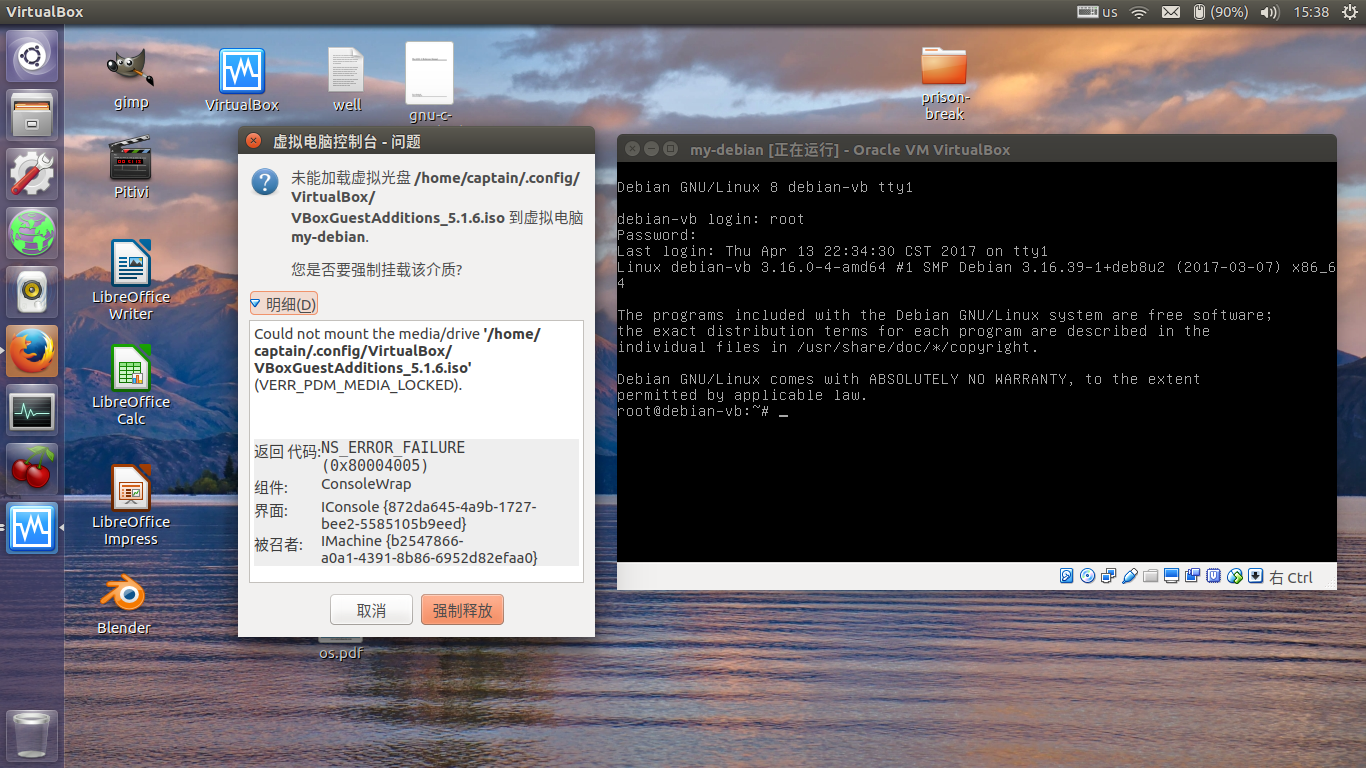This screenshot has width=1366, height=768.
Task: Launch Firefox from the launcher
Action: pos(32,351)
